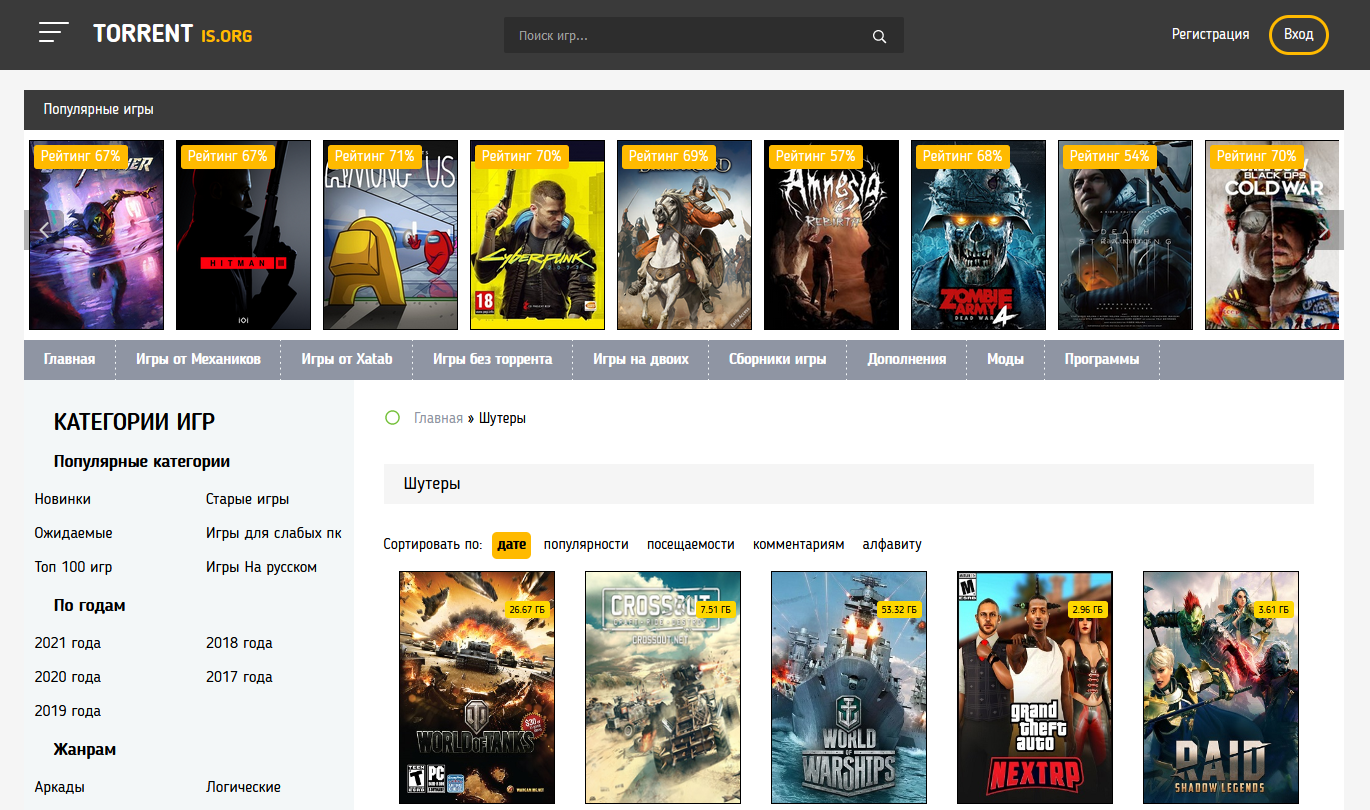
Task: Sort games by дате
Action: click(x=511, y=544)
